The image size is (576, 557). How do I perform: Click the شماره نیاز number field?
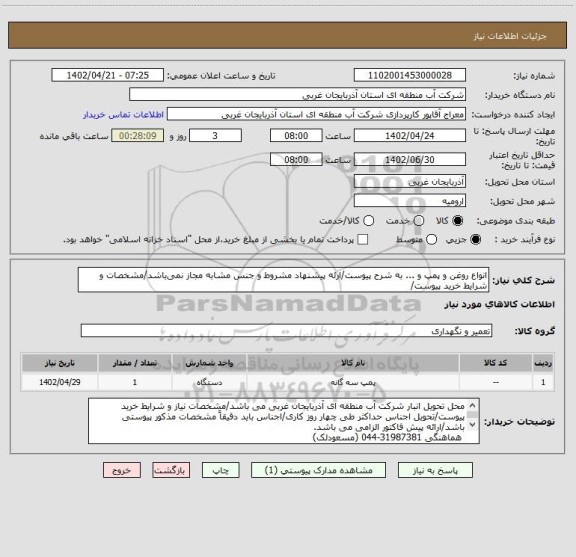410,75
